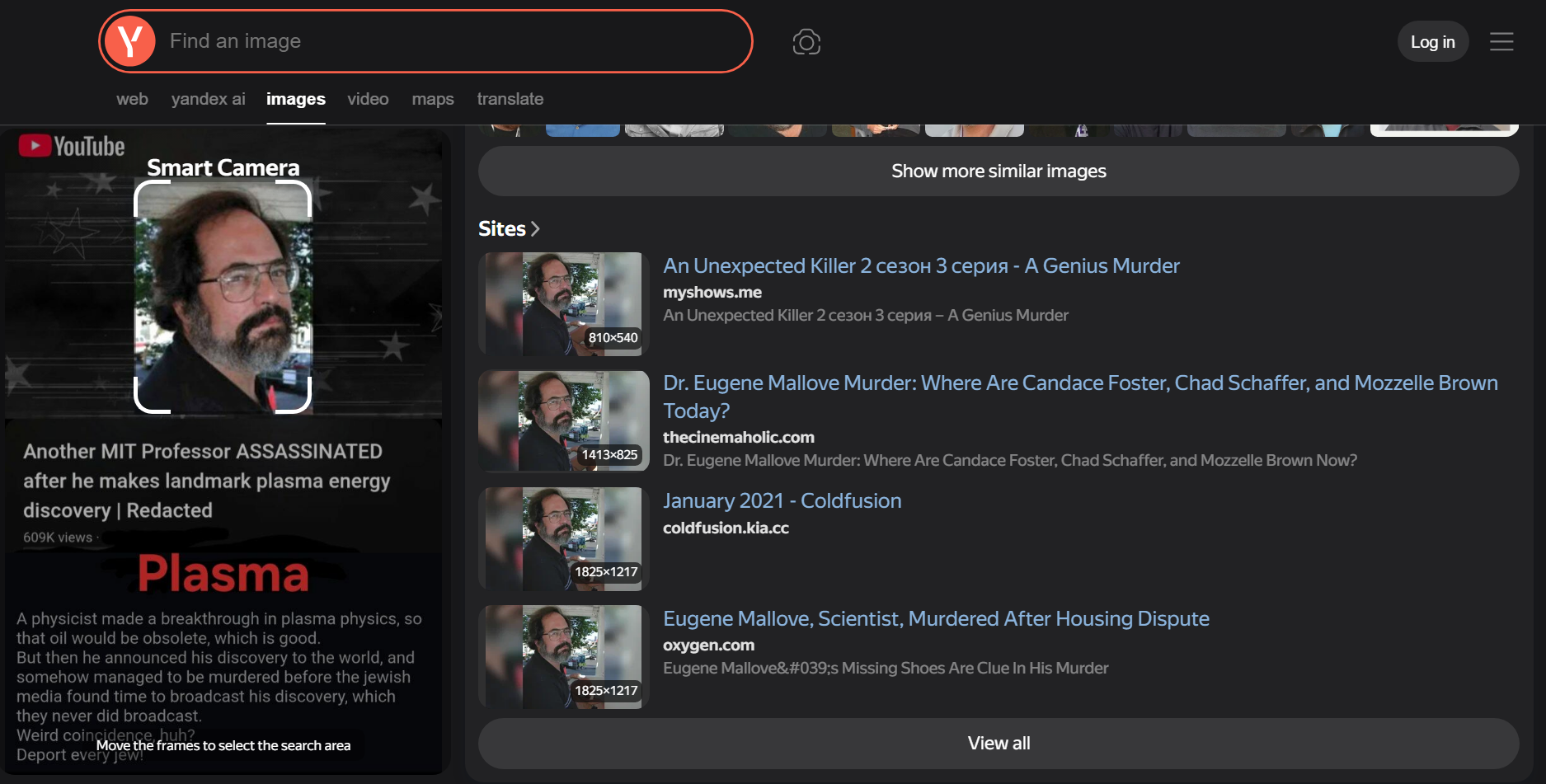Click the myshows.me result thumbnail
Image resolution: width=1546 pixels, height=784 pixels.
564,304
